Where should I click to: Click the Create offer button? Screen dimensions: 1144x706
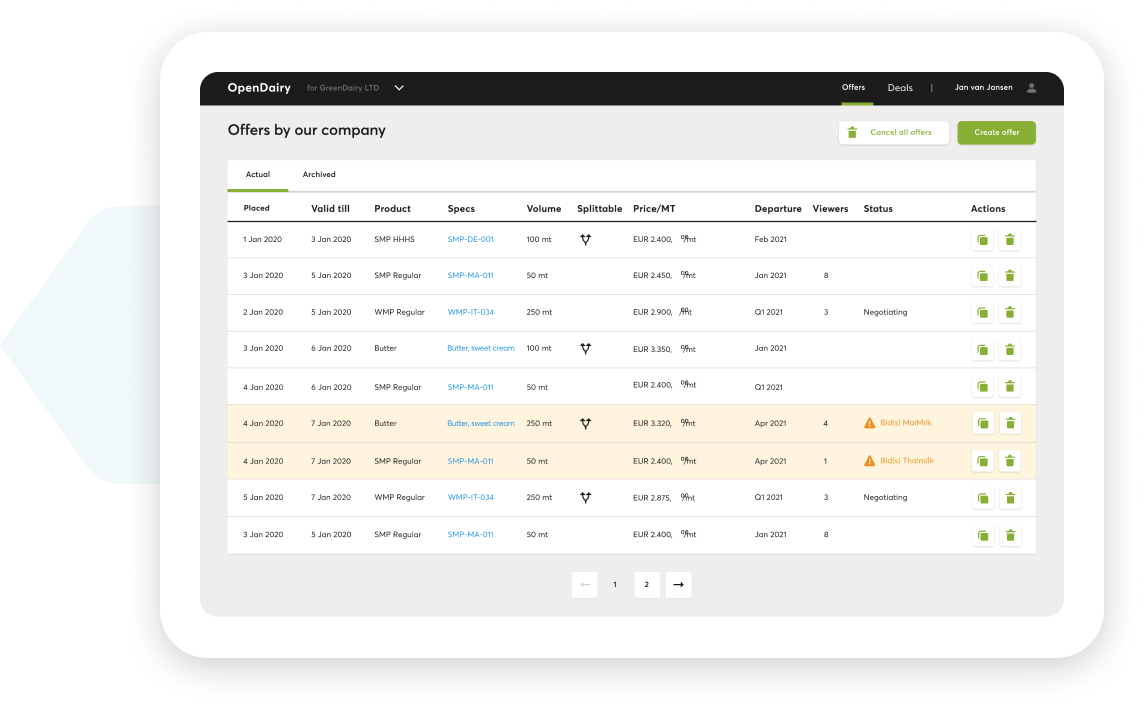click(x=997, y=133)
